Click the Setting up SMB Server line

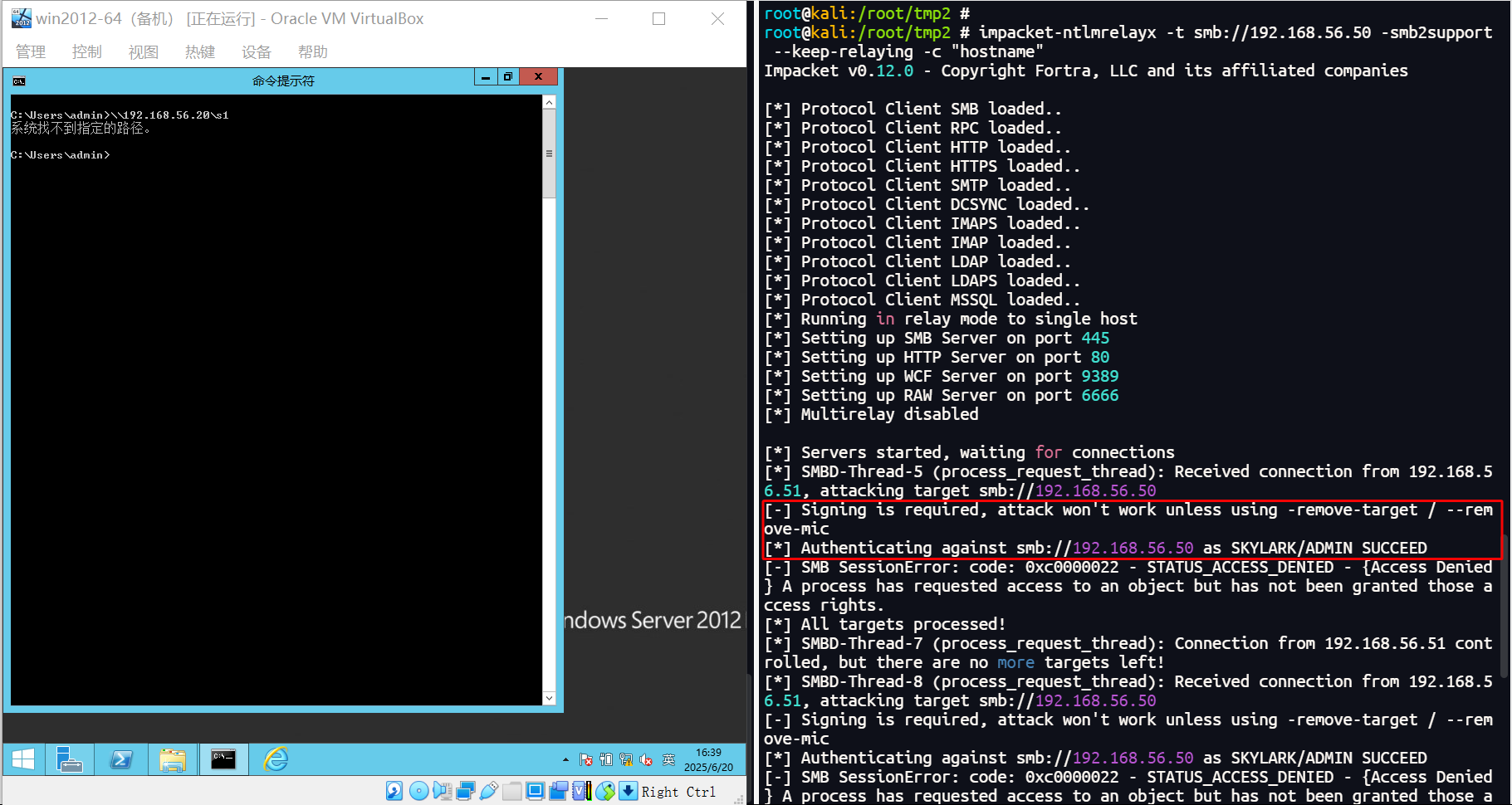(x=937, y=338)
